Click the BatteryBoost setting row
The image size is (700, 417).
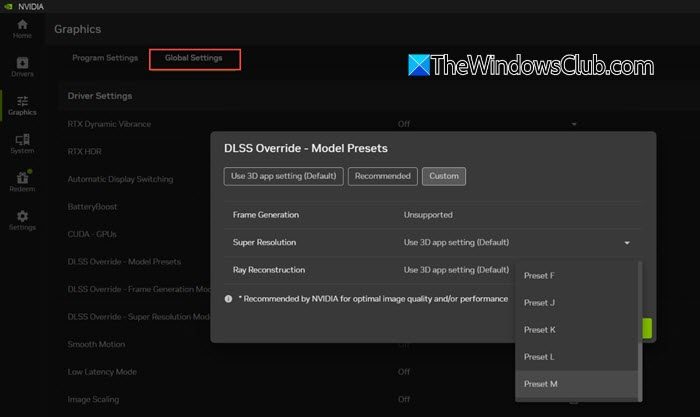pyautogui.click(x=92, y=207)
